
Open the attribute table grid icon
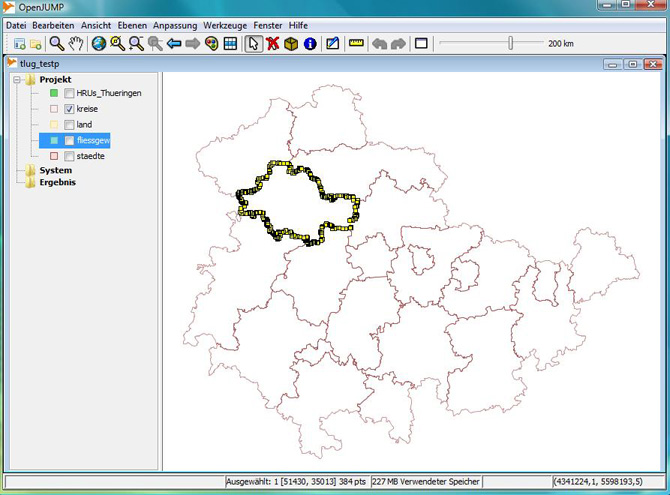[x=230, y=44]
